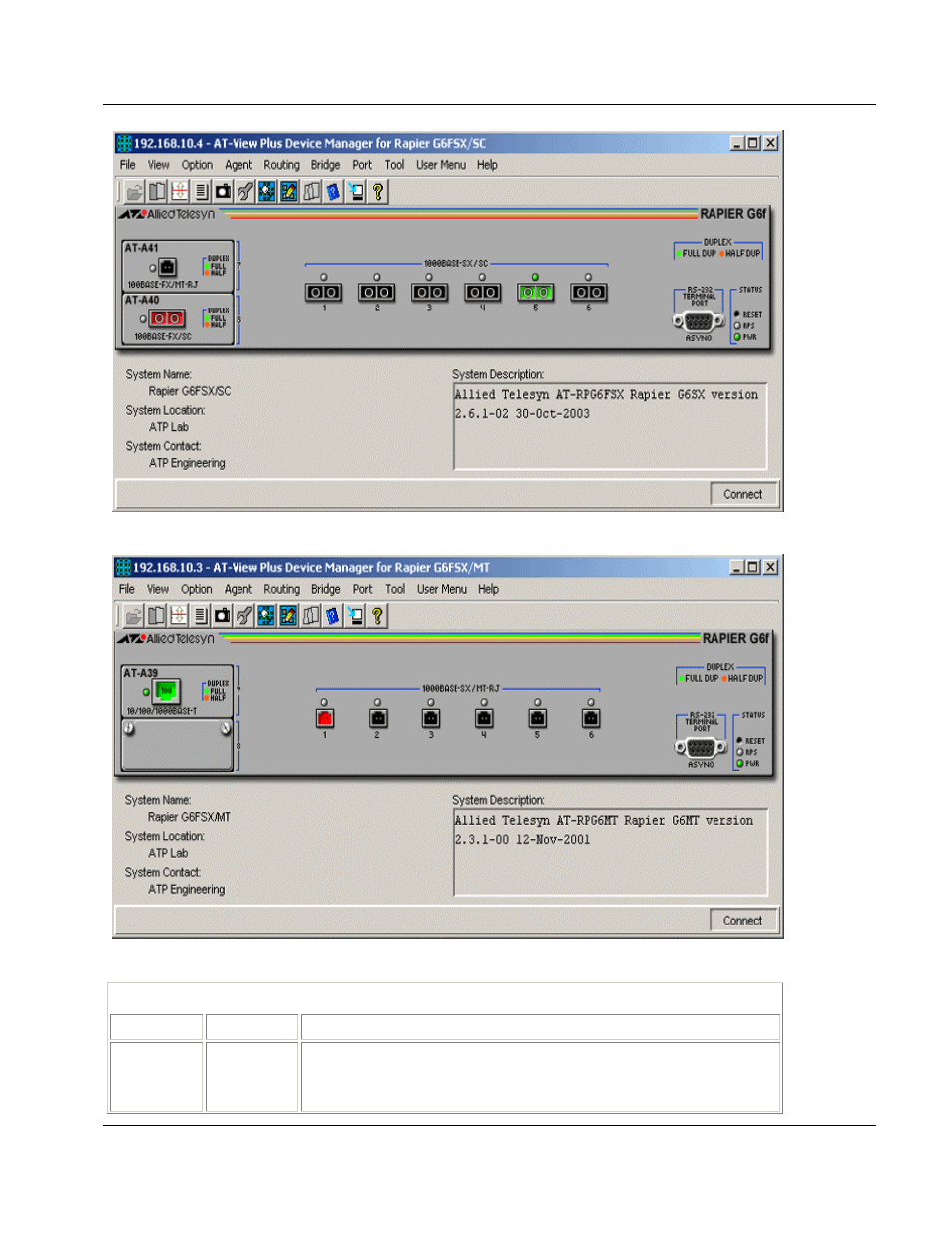The image size is (952, 1233).
Task: Open the Routing menu in G6FSX/SC window
Action: pyautogui.click(x=281, y=165)
